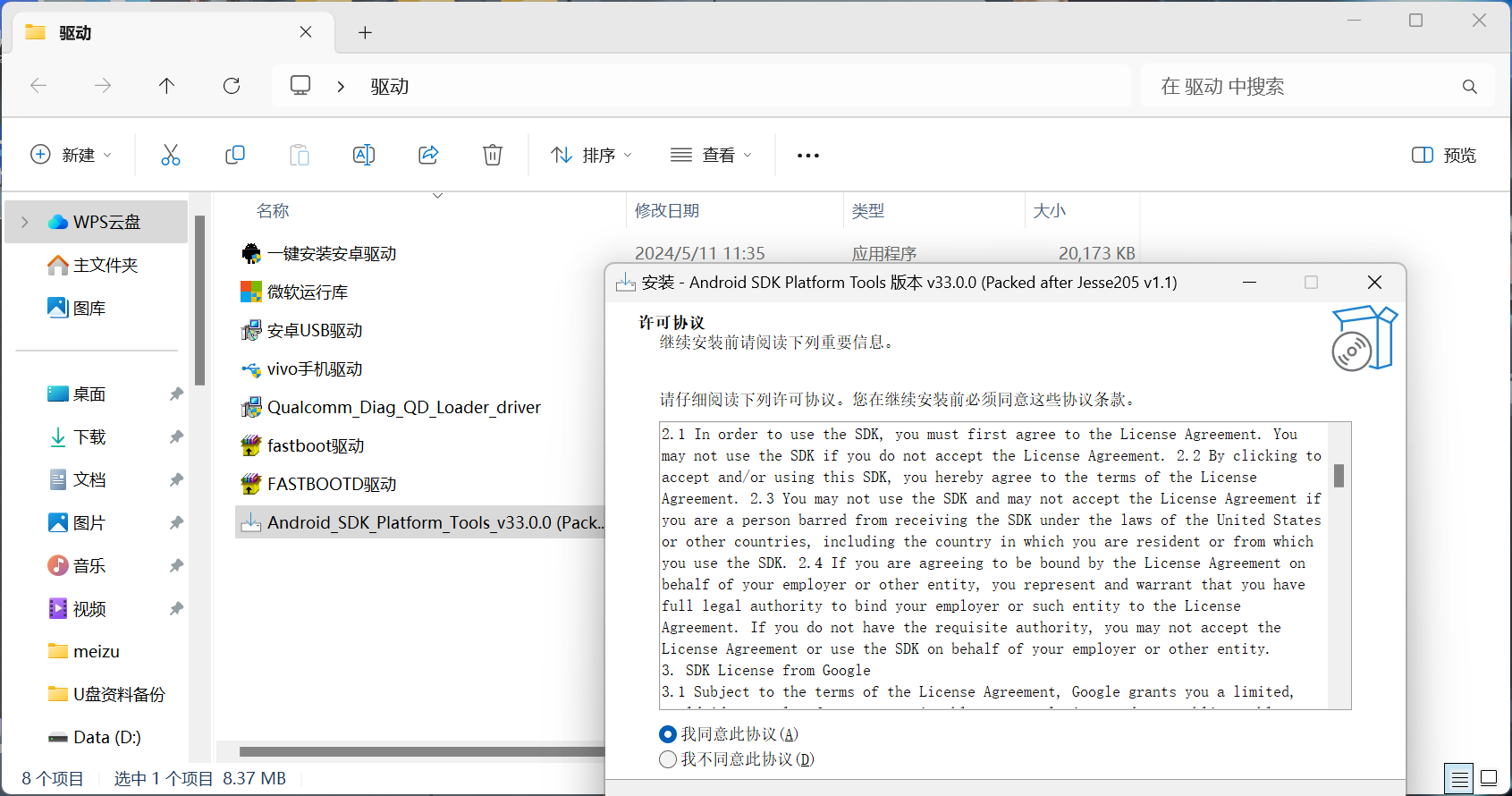Go up one folder level

(166, 86)
